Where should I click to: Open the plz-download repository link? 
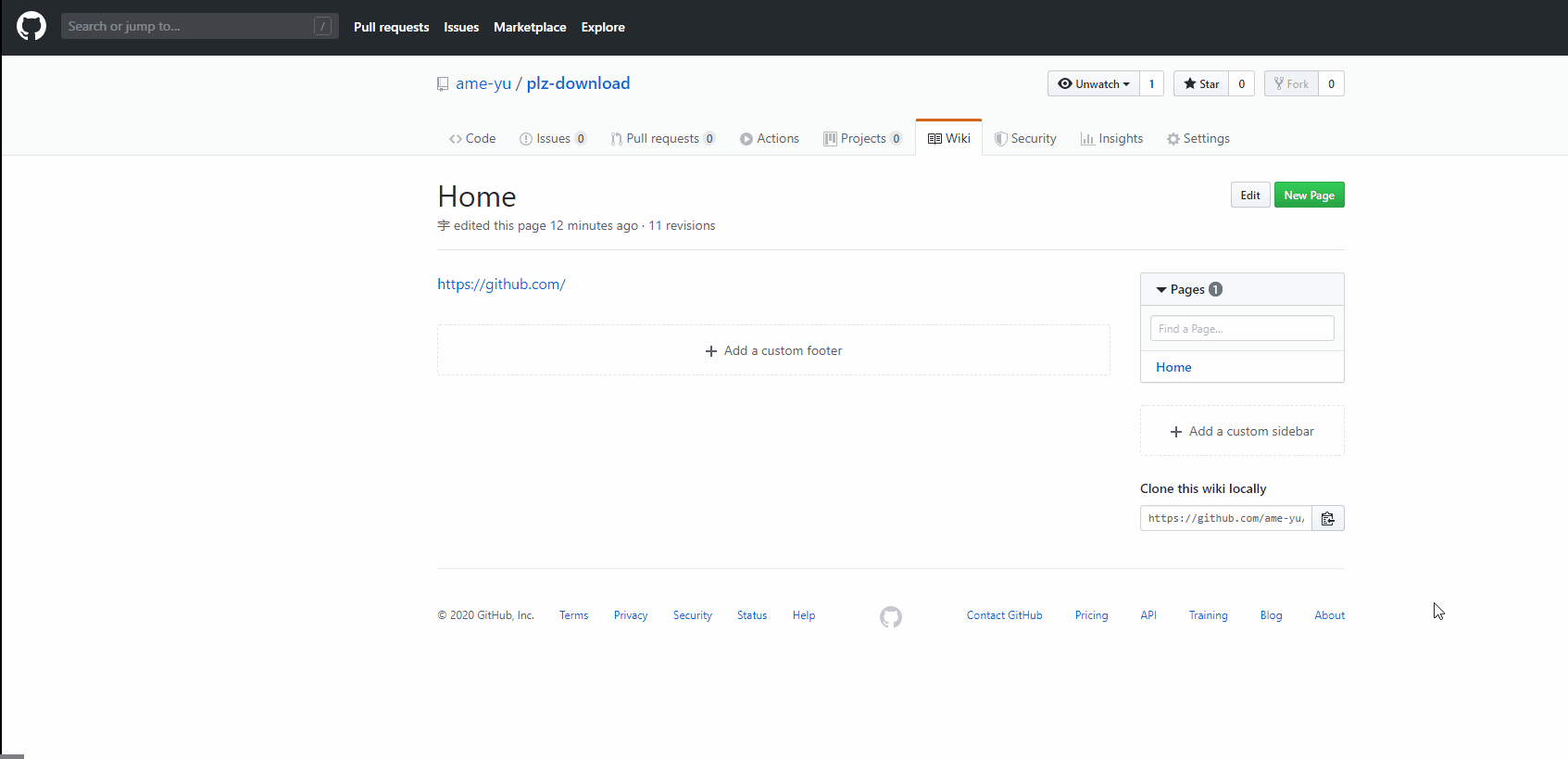click(x=578, y=83)
